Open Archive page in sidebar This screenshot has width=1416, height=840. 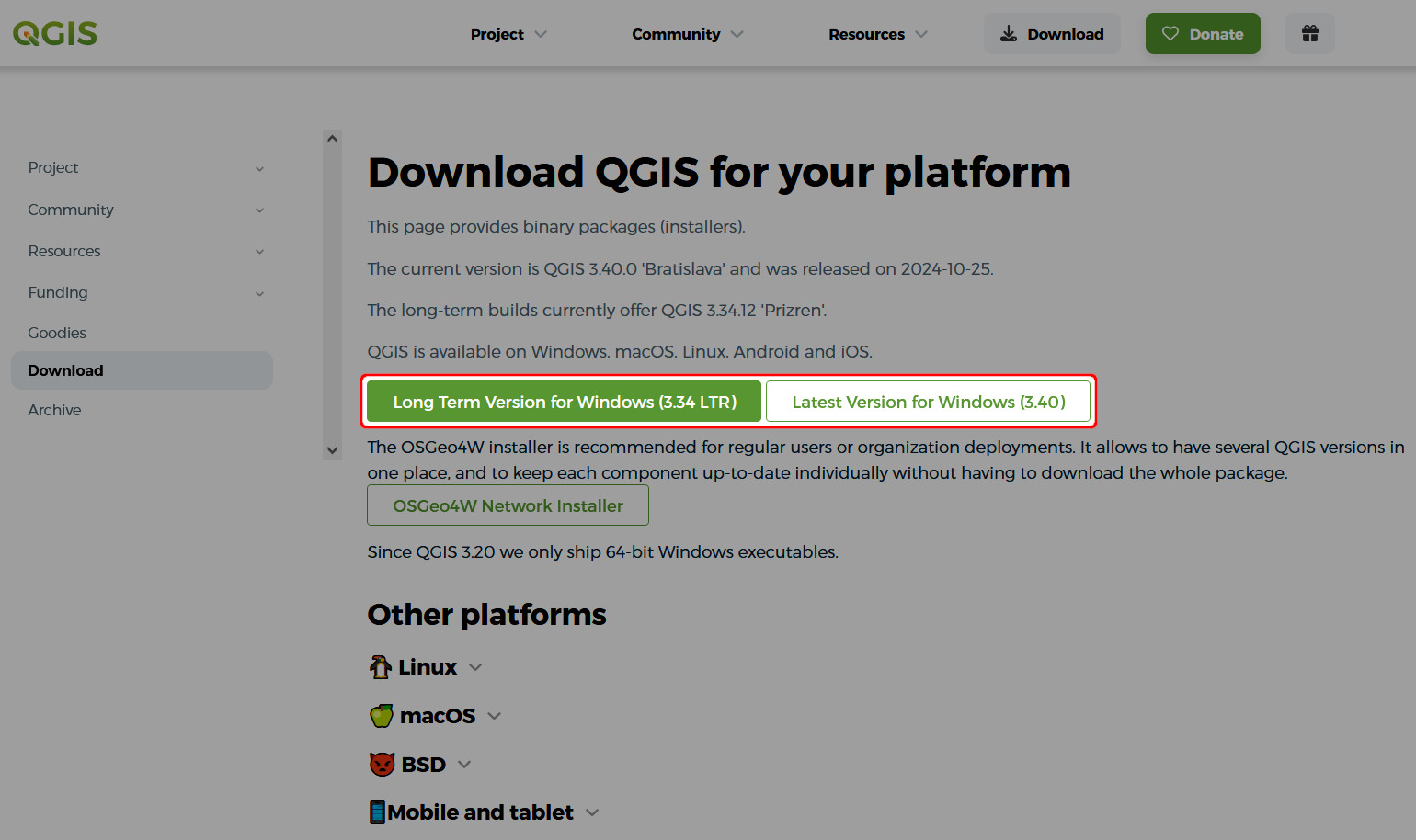pos(54,410)
